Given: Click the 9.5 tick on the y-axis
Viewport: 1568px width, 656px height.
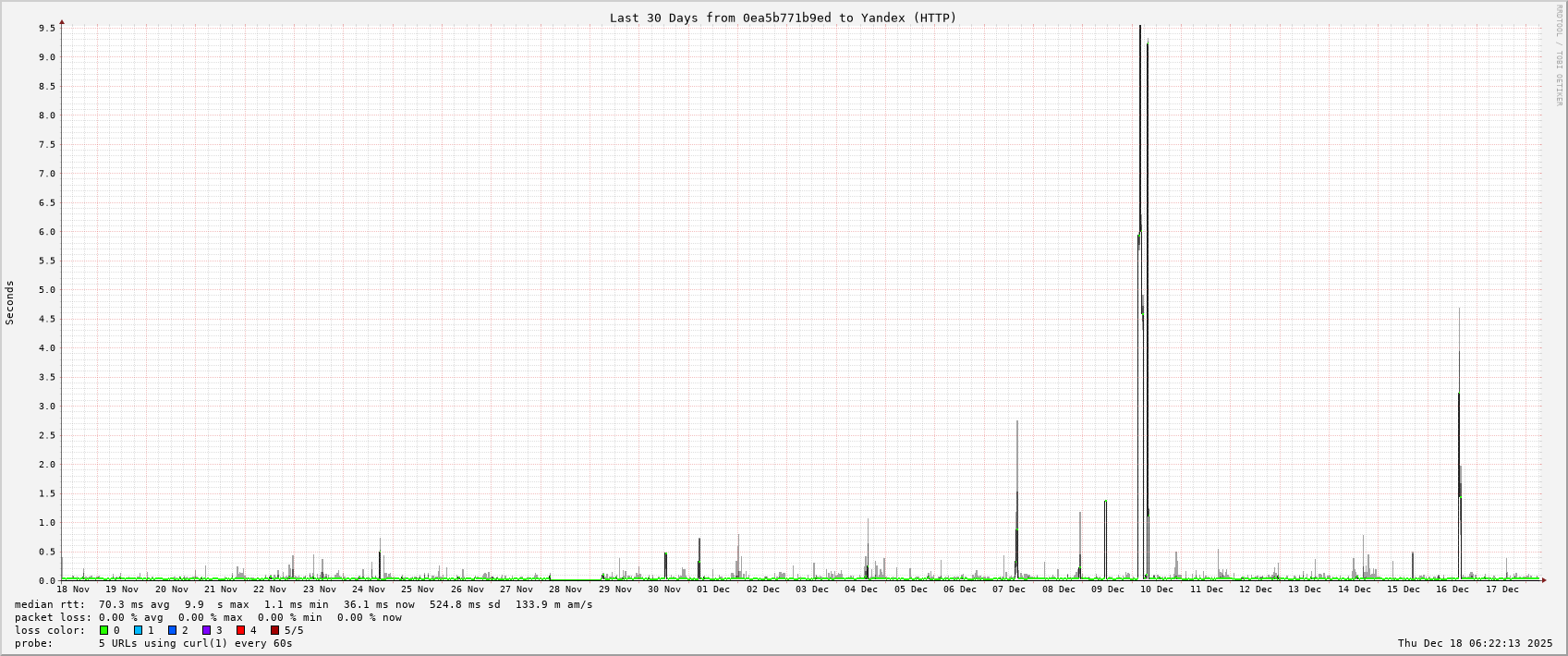Looking at the screenshot, I should tap(47, 28).
